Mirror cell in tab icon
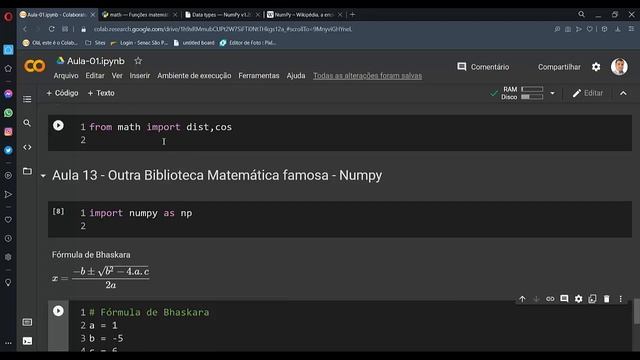The image size is (640, 360). click(x=592, y=299)
